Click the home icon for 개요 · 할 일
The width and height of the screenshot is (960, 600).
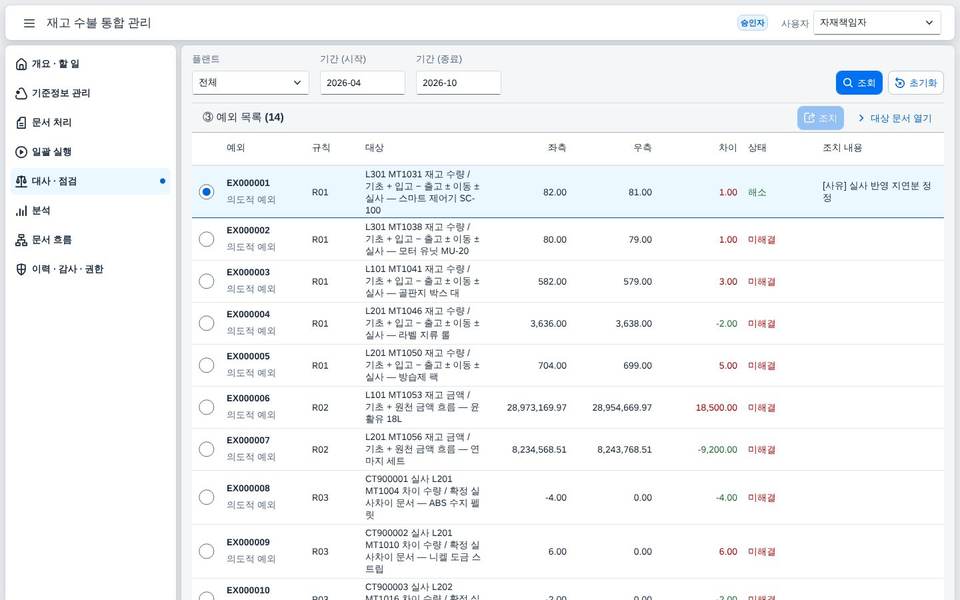coord(21,64)
